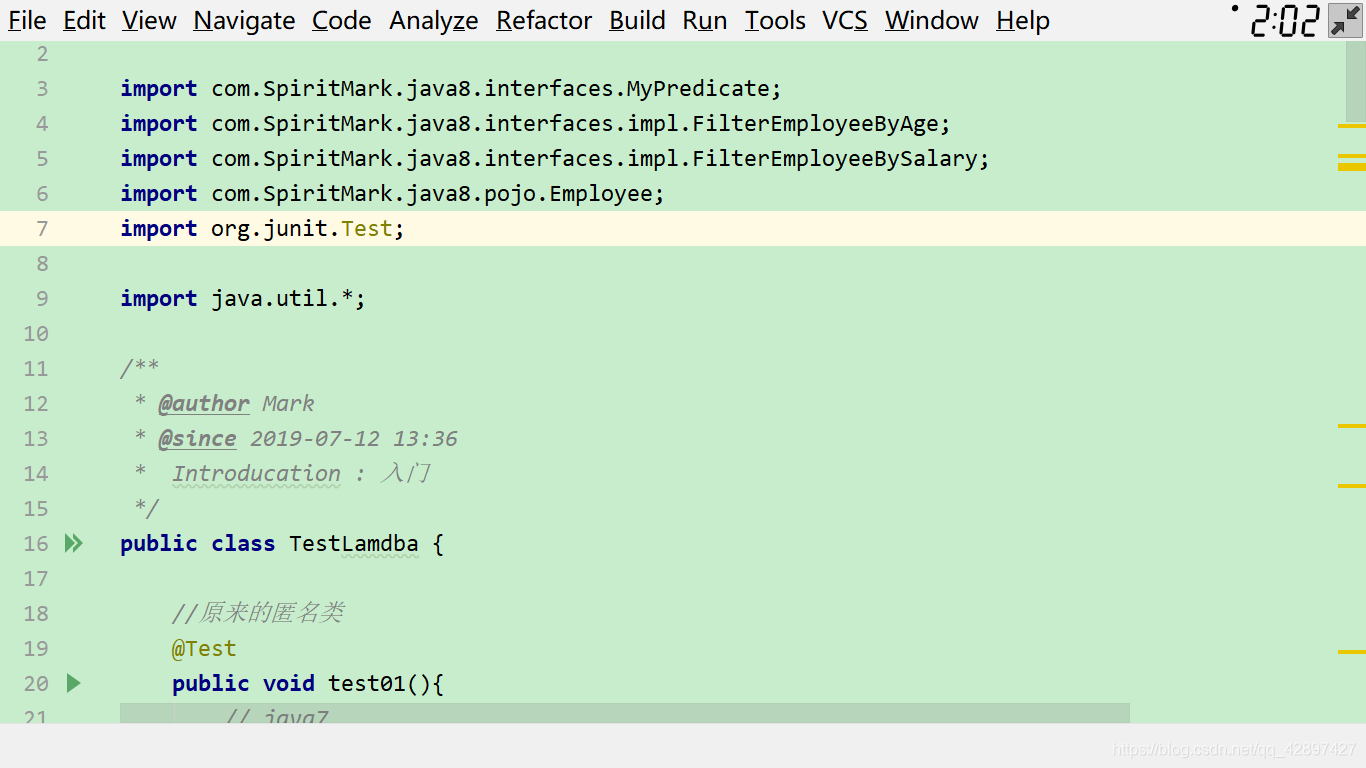This screenshot has width=1366, height=768.
Task: Open the Window menu
Action: [x=932, y=20]
